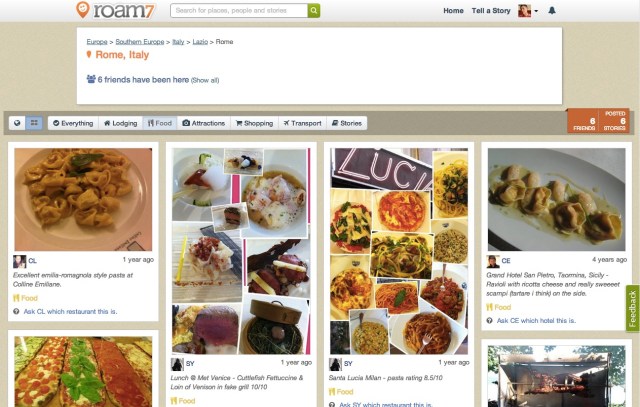Viewport: 640px width, 407px height.
Task: Open the Southern Europe breadcrumb link
Action: (140, 42)
